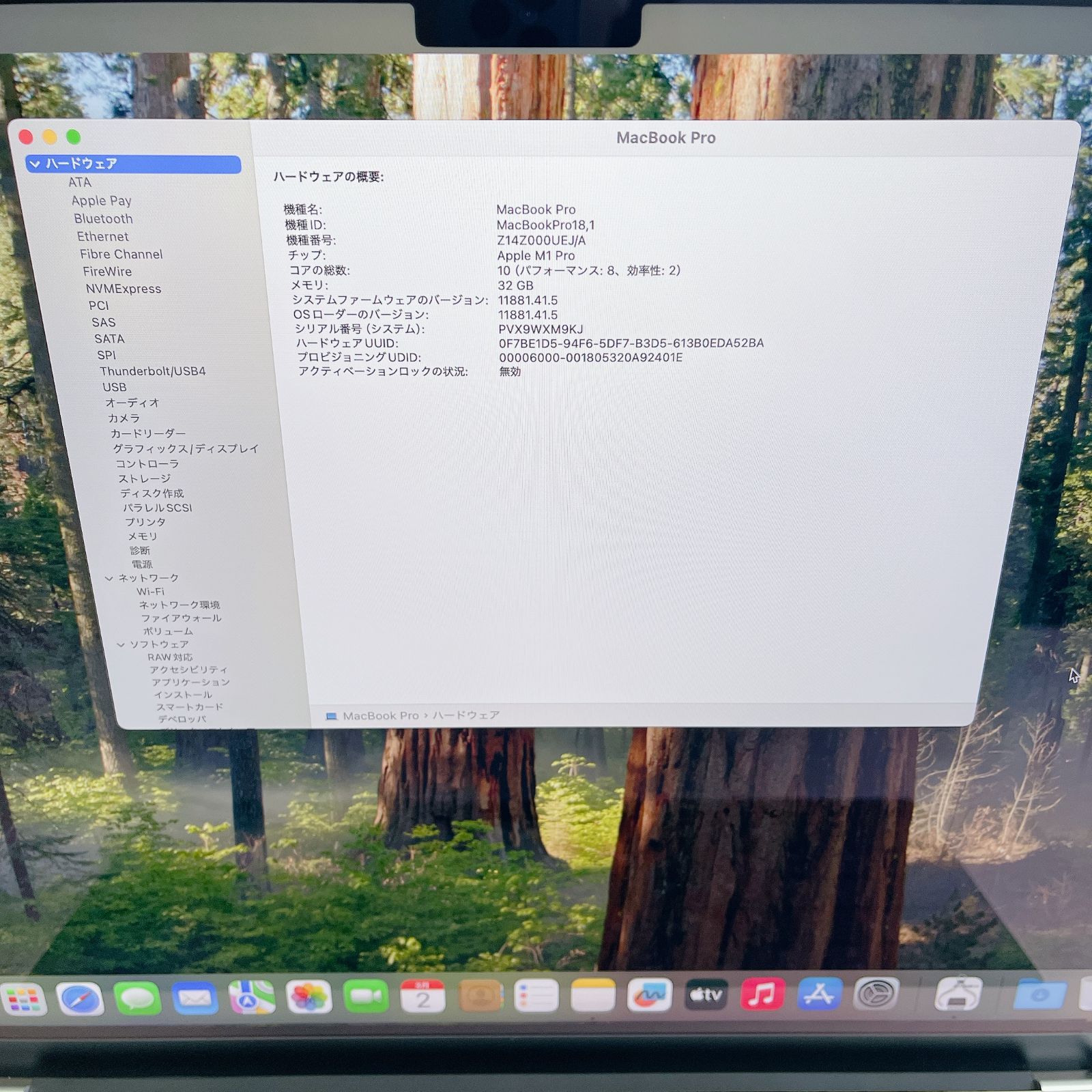Open the Music app in Dock
The image size is (1092, 1092).
coord(762,995)
